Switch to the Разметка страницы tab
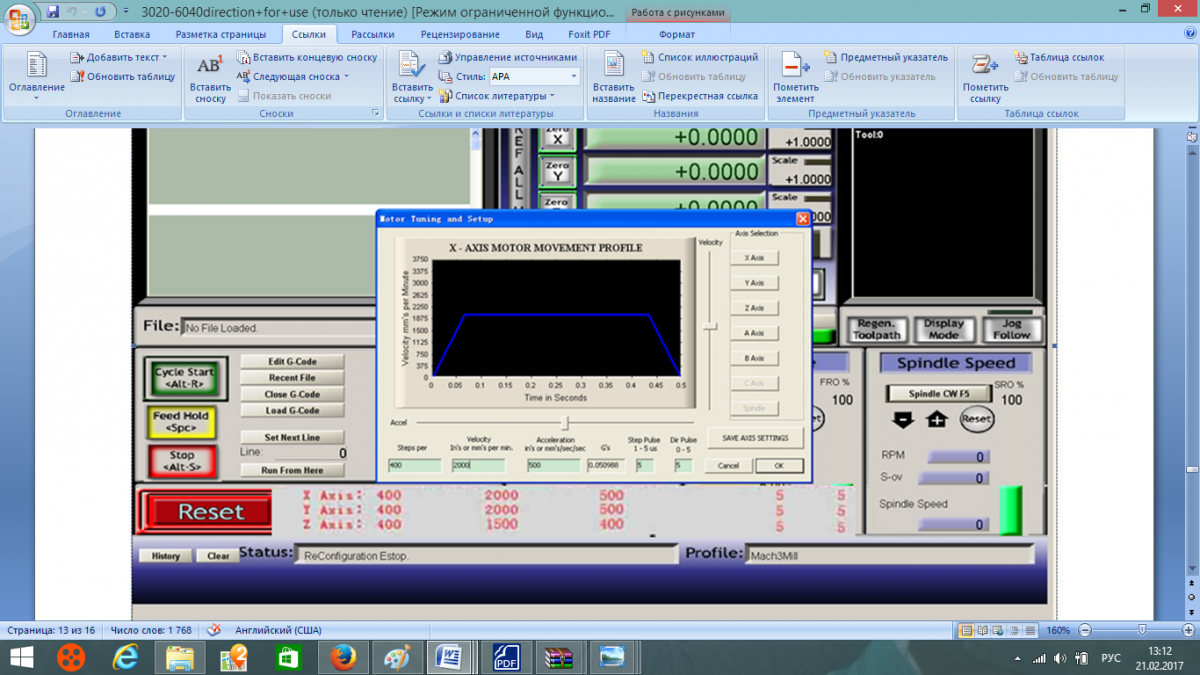The height and width of the screenshot is (675, 1200). pos(221,34)
